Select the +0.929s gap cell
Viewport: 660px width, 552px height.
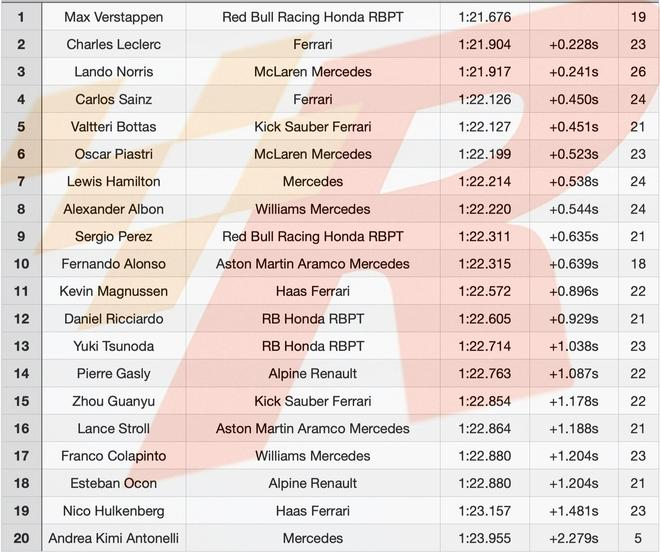574,319
